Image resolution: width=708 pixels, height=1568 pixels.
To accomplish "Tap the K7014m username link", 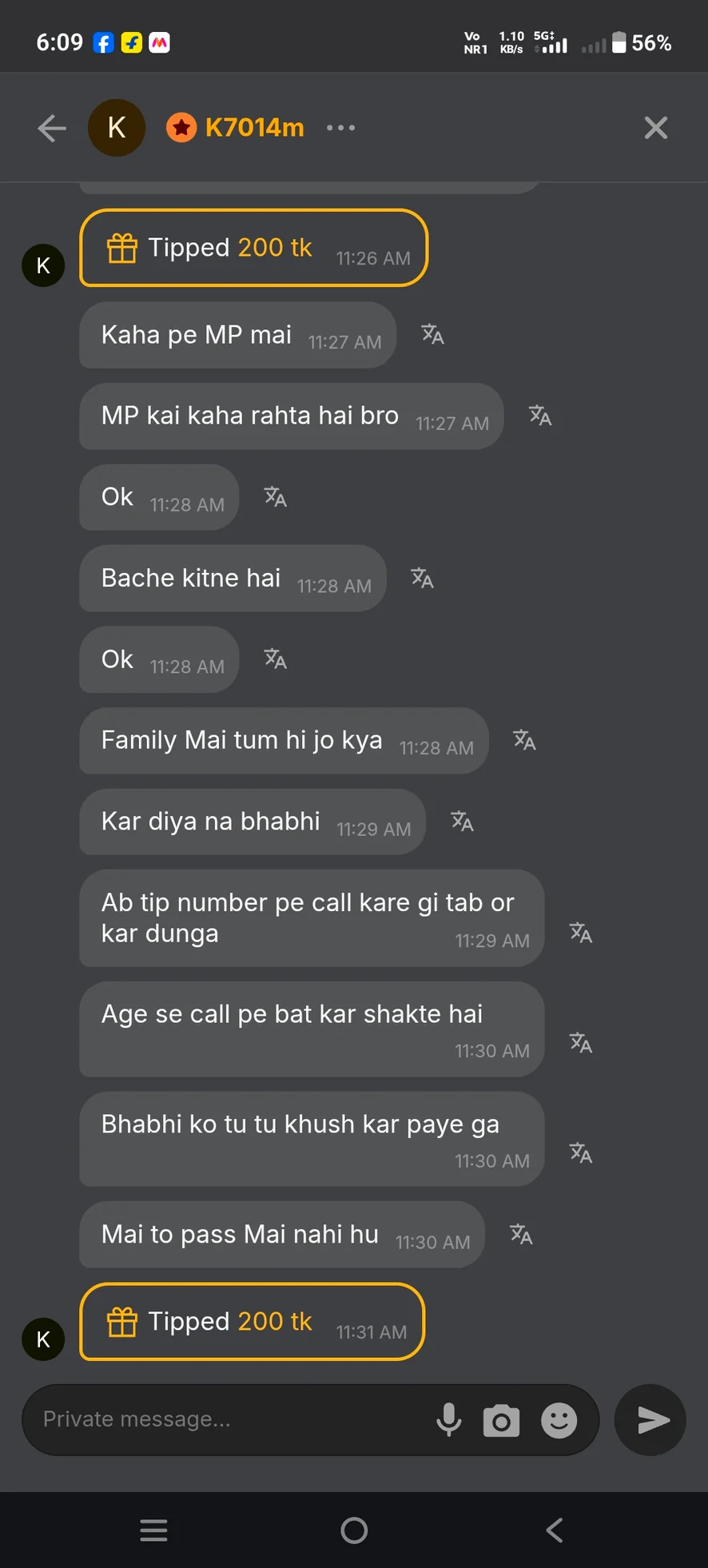I will click(x=254, y=128).
